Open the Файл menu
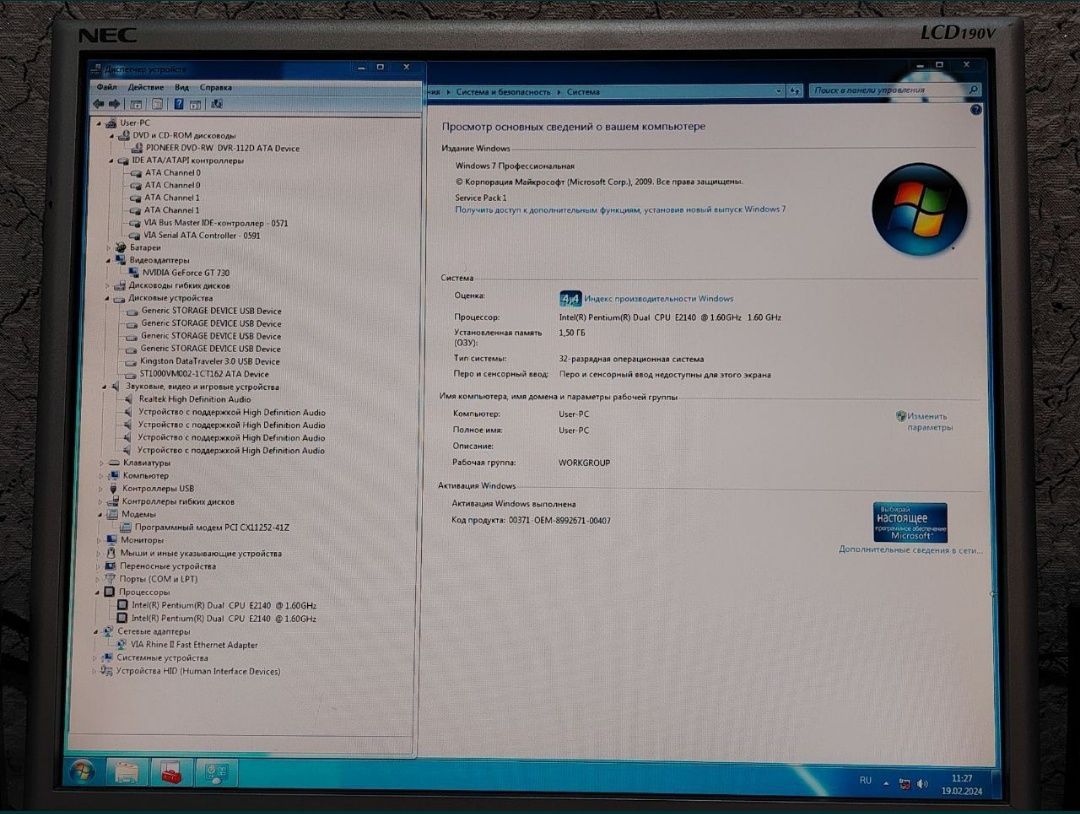1080x814 pixels. (x=107, y=87)
